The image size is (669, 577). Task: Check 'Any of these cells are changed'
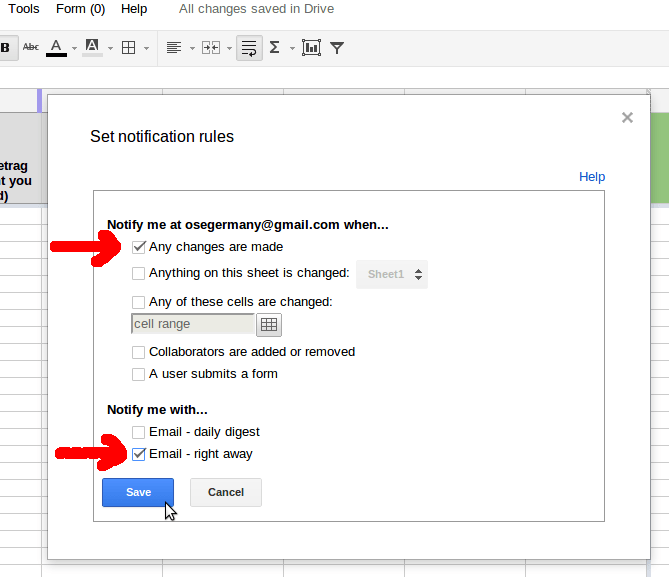click(x=138, y=302)
